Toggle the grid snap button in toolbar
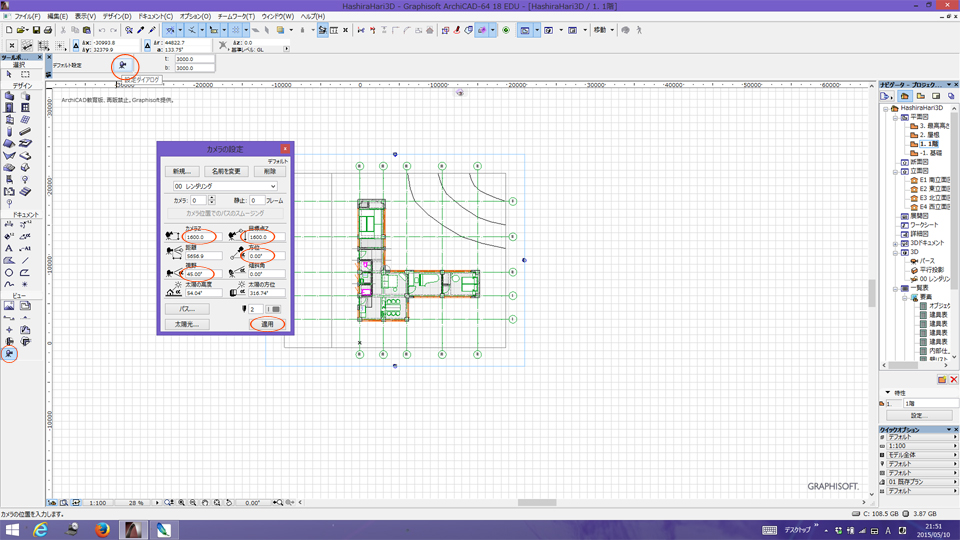Image resolution: width=960 pixels, height=540 pixels. pyautogui.click(x=236, y=30)
